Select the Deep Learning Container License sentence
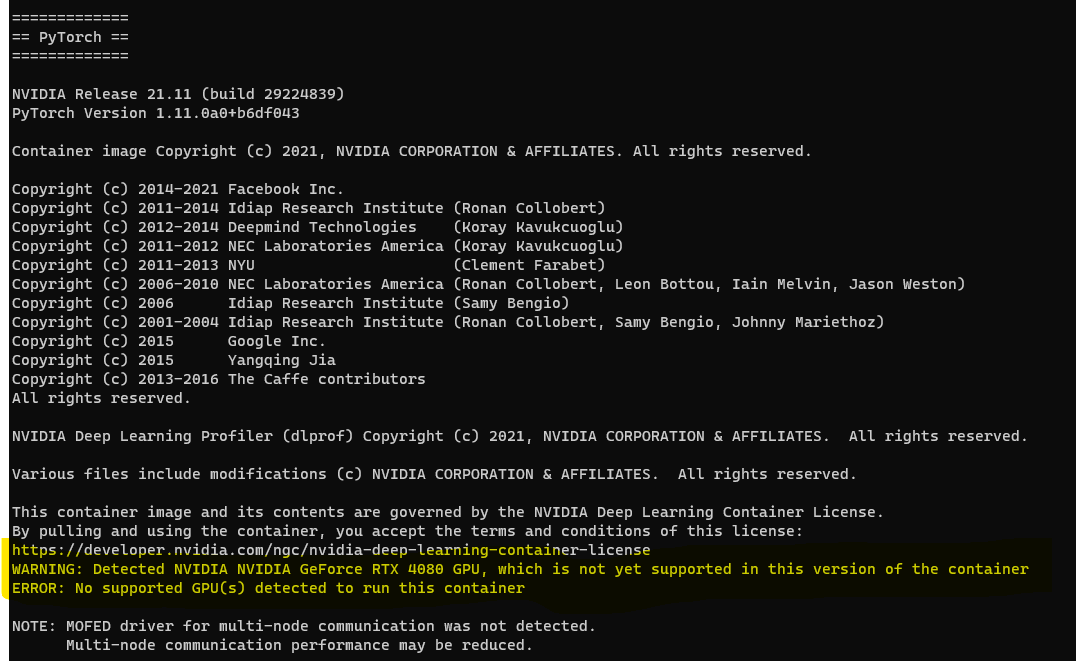 [x=445, y=511]
